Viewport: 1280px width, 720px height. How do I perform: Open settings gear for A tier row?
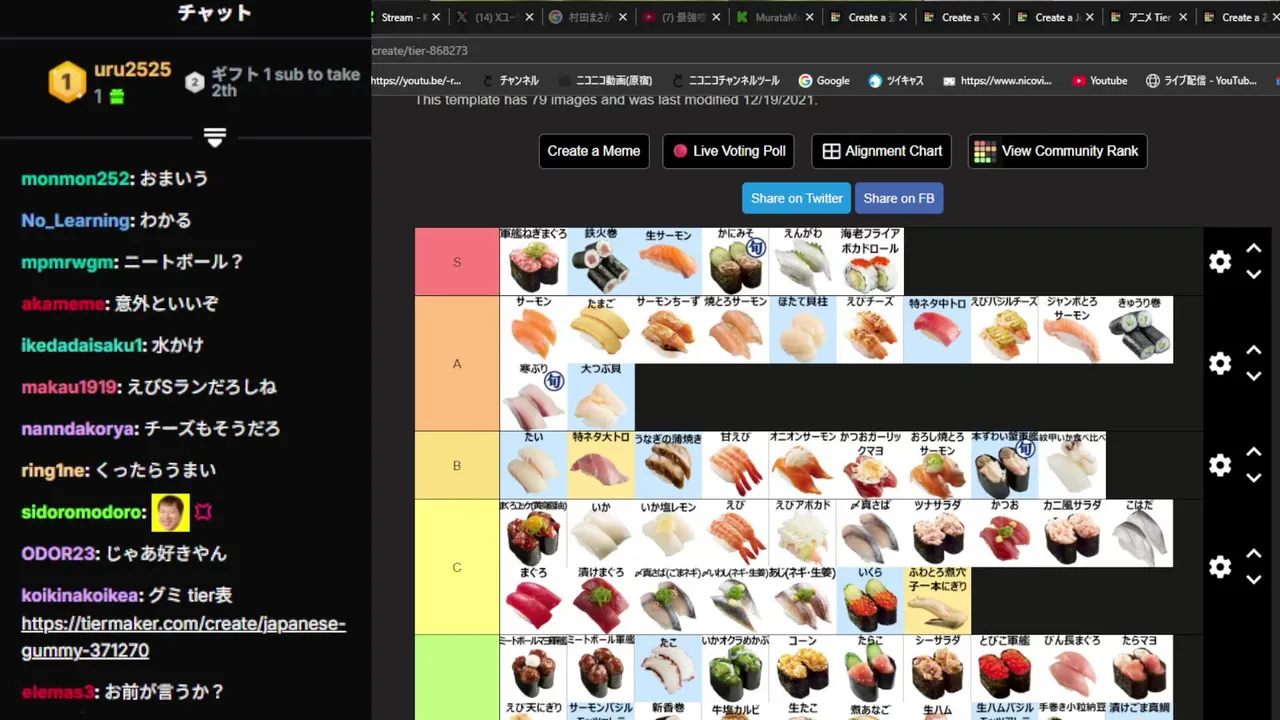click(x=1220, y=364)
